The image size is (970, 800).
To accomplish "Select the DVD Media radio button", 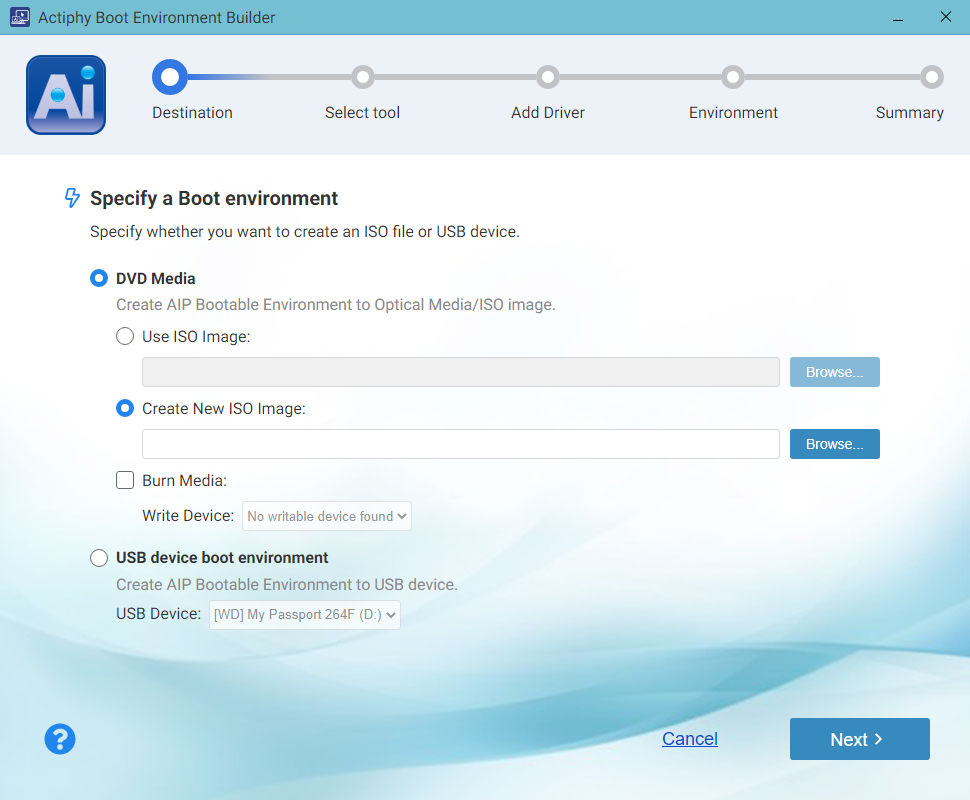I will 99,279.
